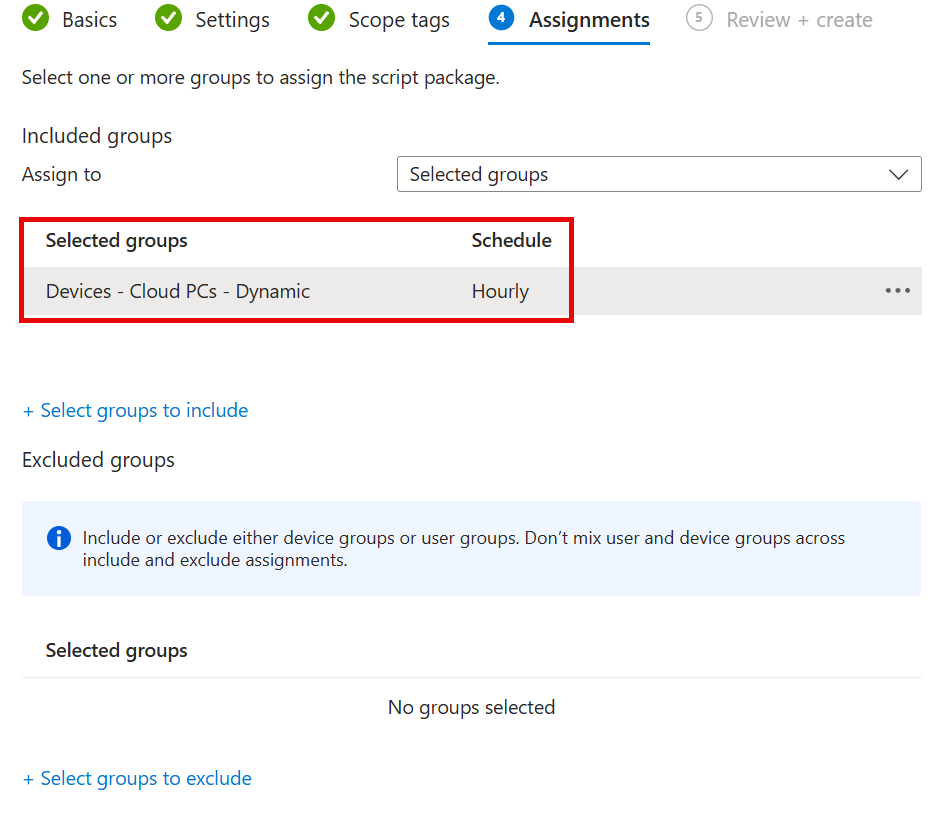Click the Schedule column header
Image resolution: width=941 pixels, height=815 pixels.
coord(511,240)
